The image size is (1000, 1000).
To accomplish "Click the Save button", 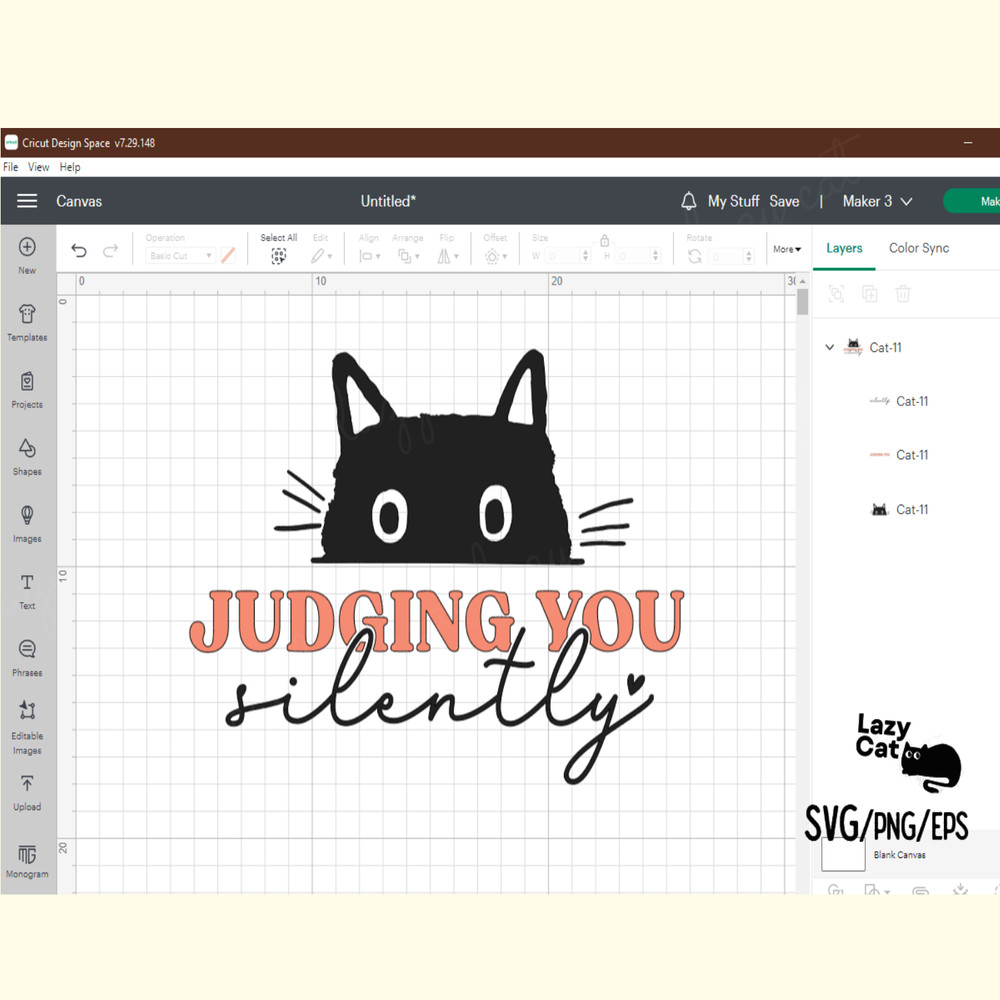I will click(784, 201).
